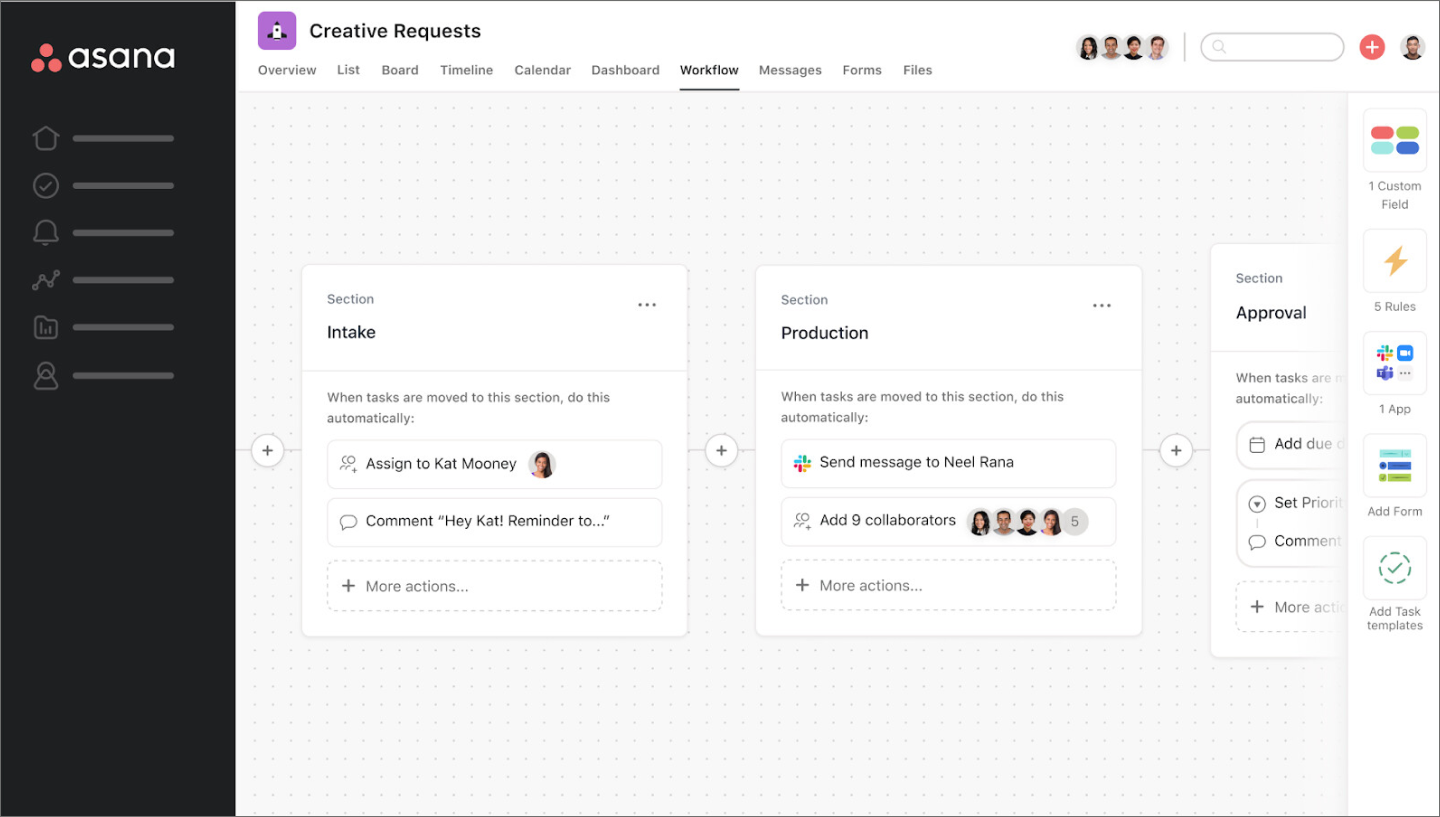Switch to the List tab
The image size is (1440, 817).
tap(348, 70)
